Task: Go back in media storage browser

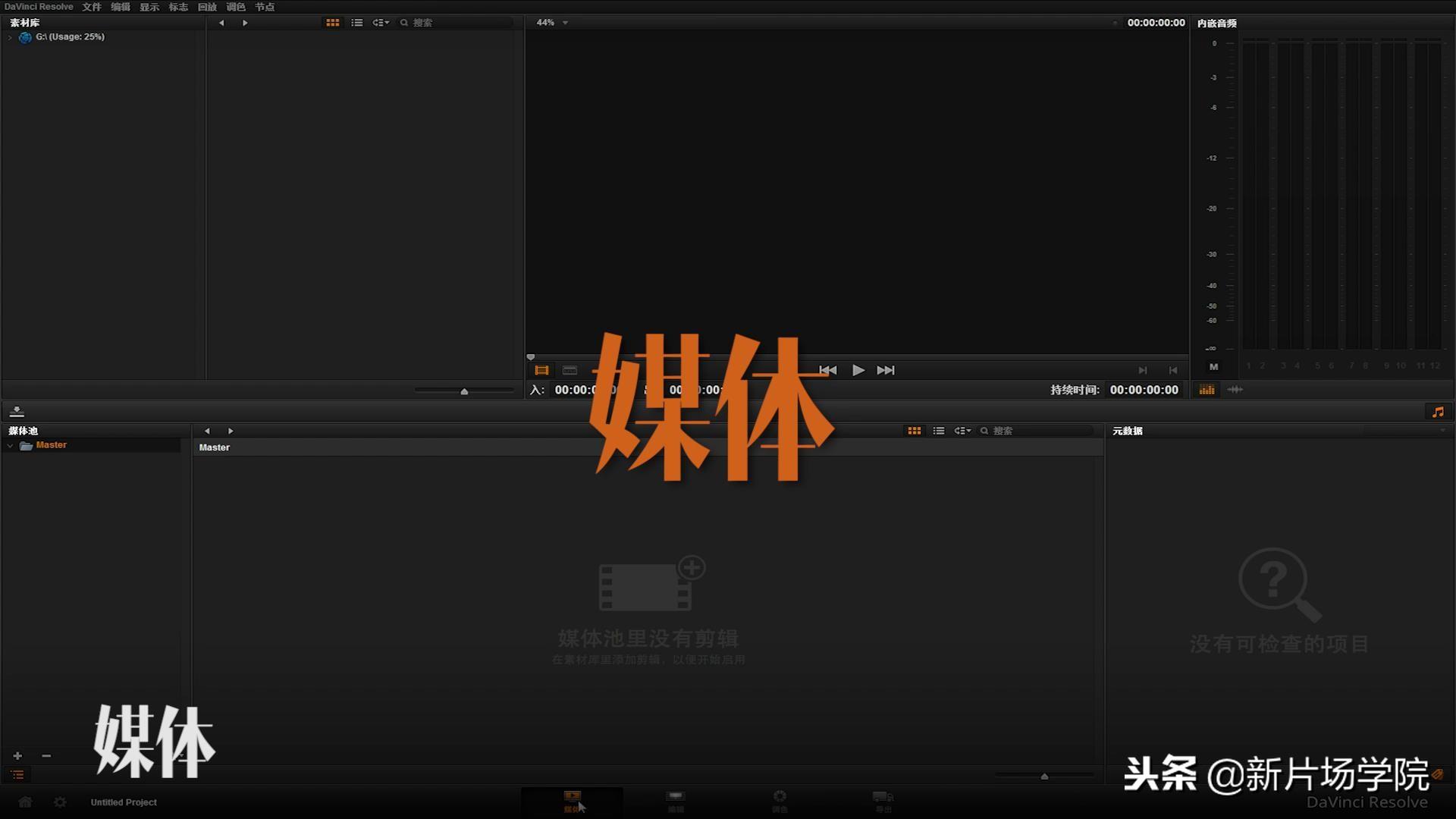Action: pos(221,23)
